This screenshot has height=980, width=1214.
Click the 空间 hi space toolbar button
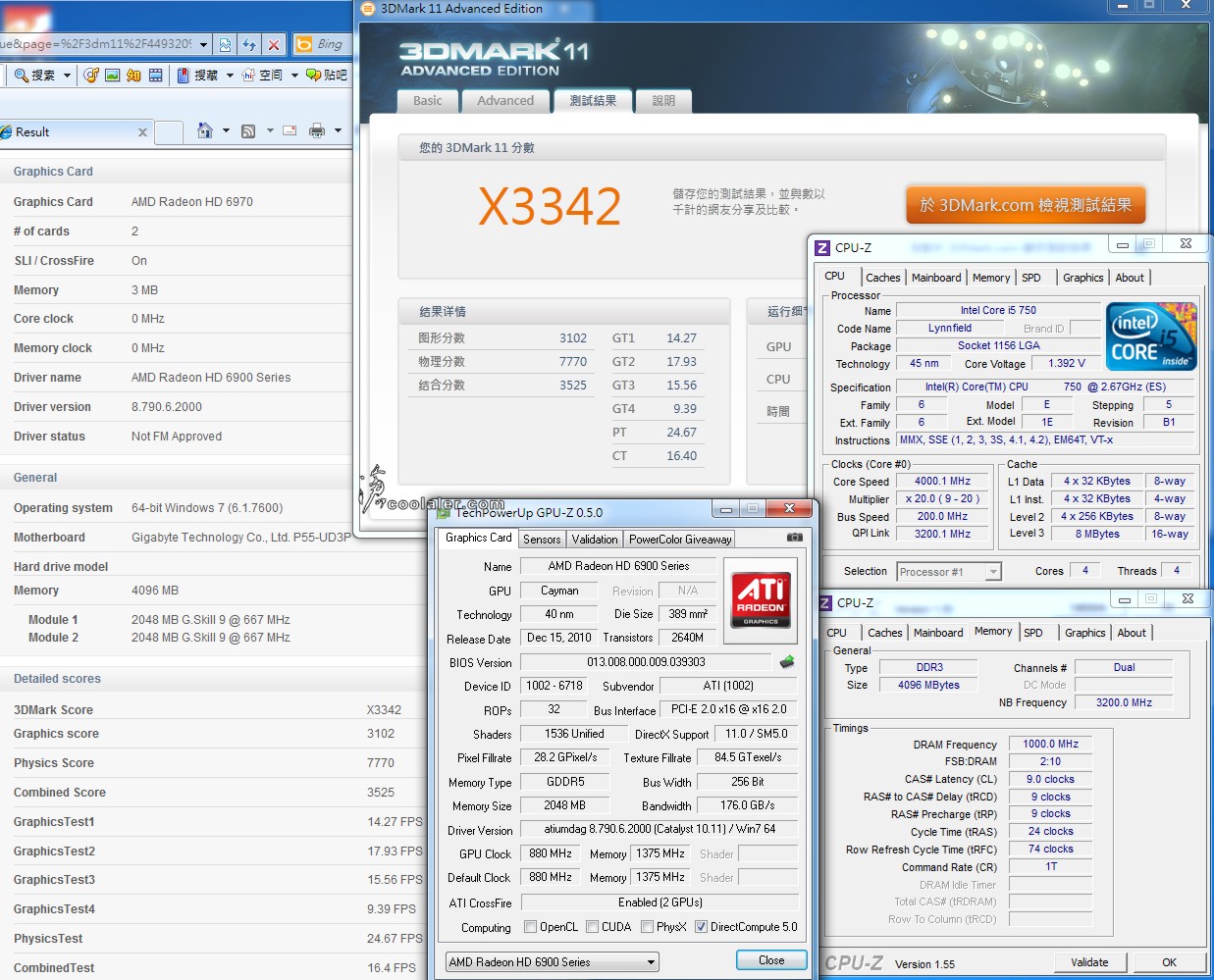[x=263, y=75]
